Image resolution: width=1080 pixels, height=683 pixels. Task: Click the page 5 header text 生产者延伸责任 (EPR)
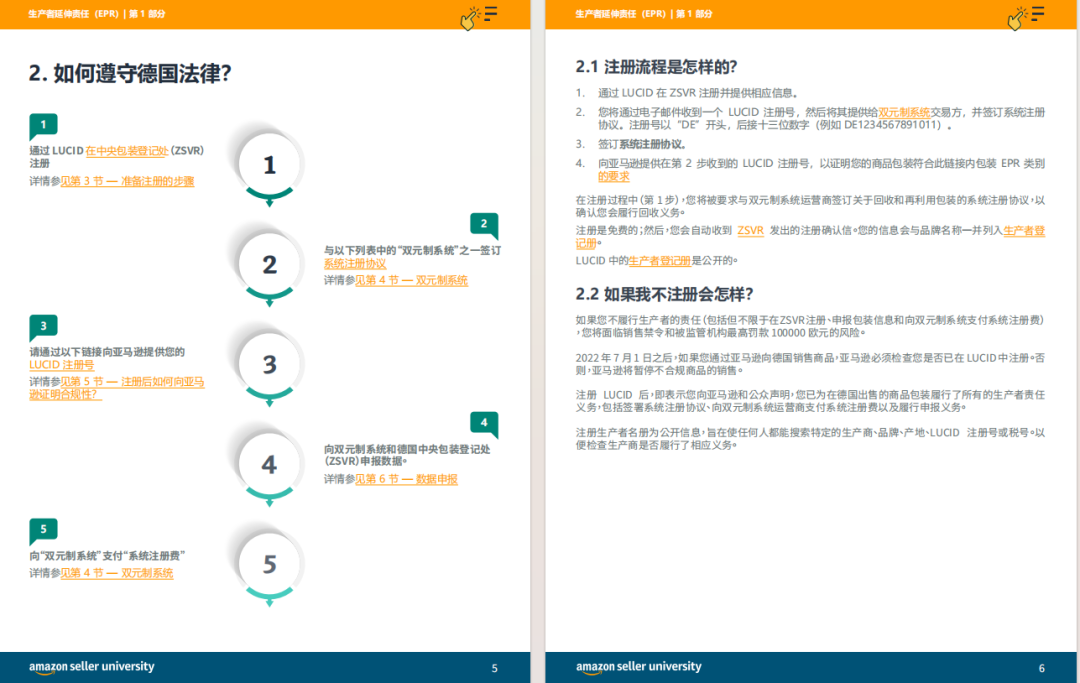[x=73, y=14]
